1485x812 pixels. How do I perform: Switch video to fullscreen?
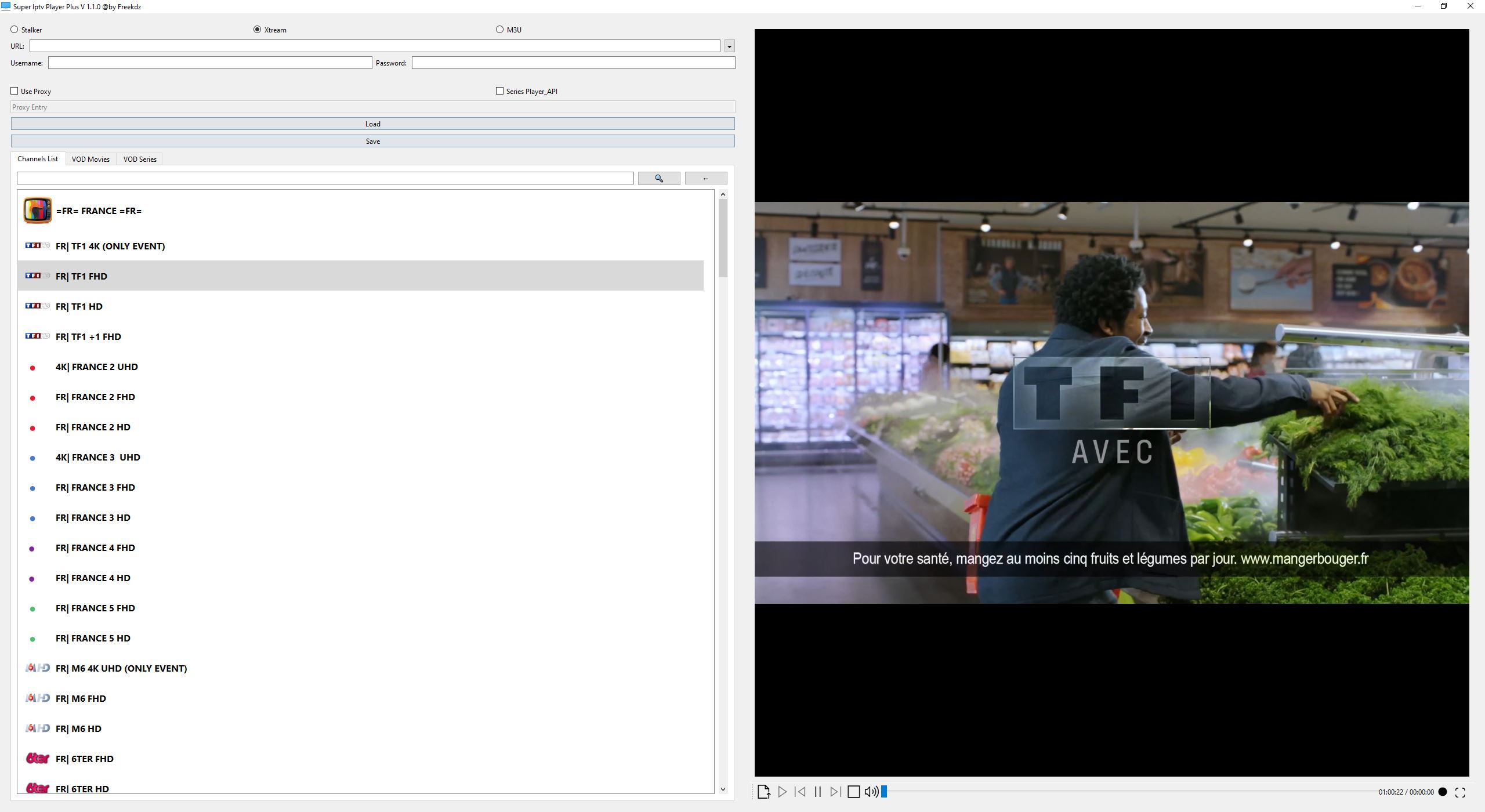click(x=1461, y=792)
